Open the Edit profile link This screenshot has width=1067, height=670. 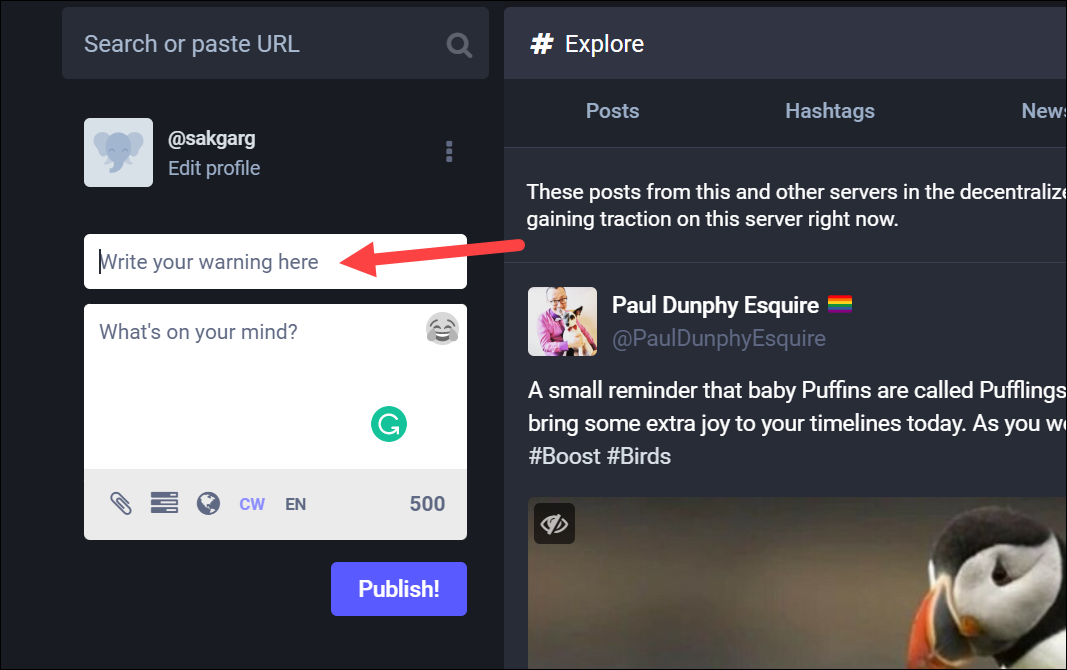(x=214, y=168)
